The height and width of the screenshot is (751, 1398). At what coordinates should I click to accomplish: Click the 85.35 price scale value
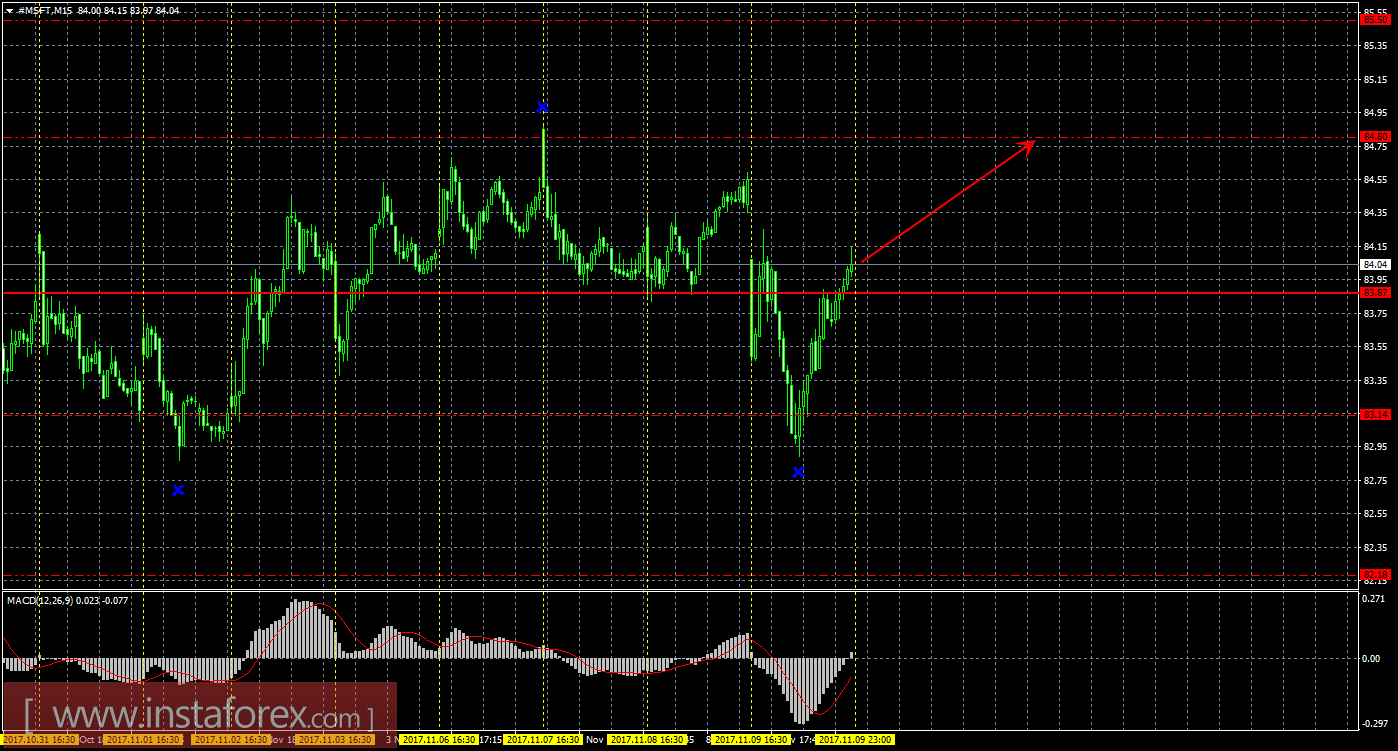[1375, 45]
